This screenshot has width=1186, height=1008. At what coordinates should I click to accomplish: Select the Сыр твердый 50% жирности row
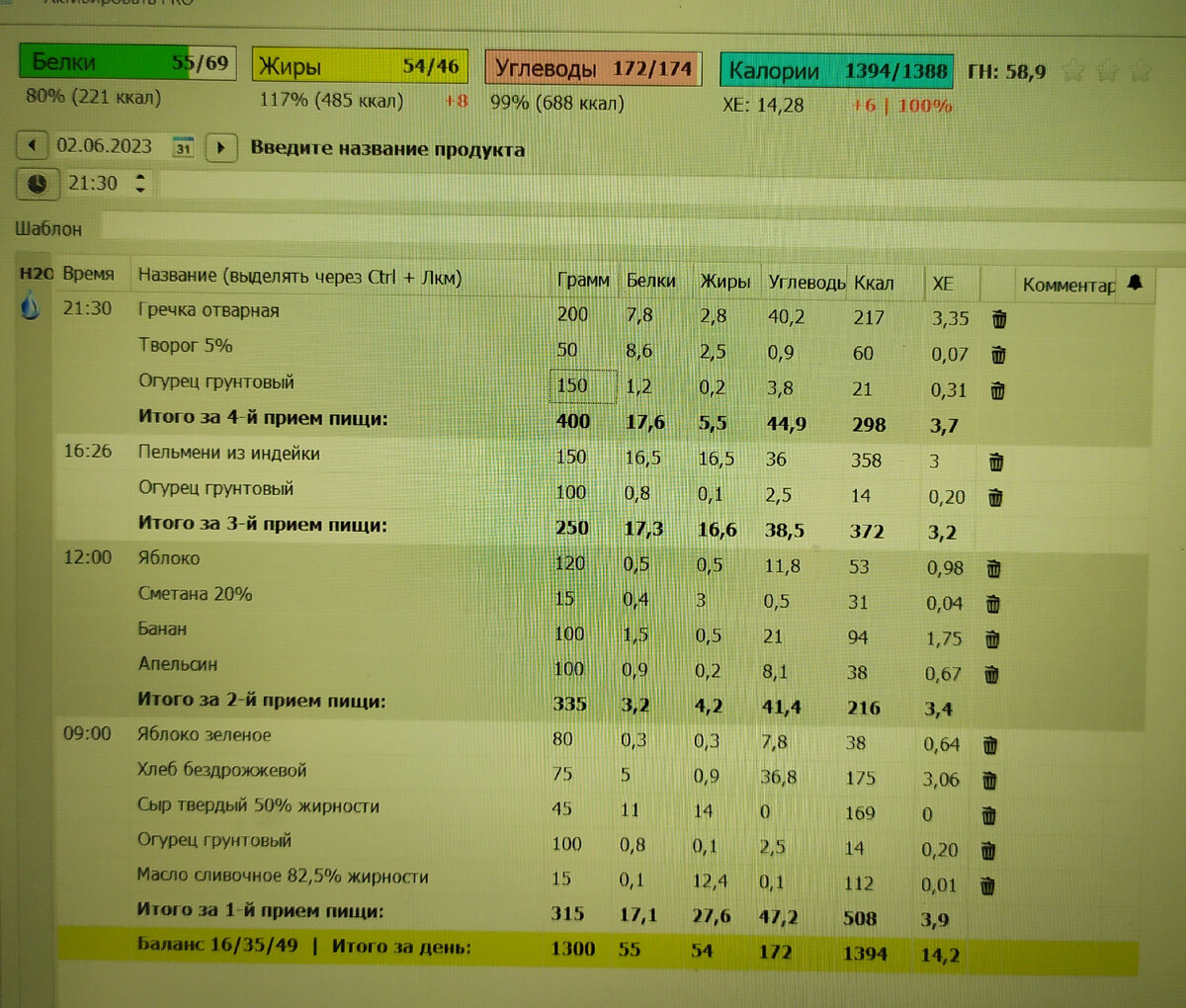[x=258, y=805]
